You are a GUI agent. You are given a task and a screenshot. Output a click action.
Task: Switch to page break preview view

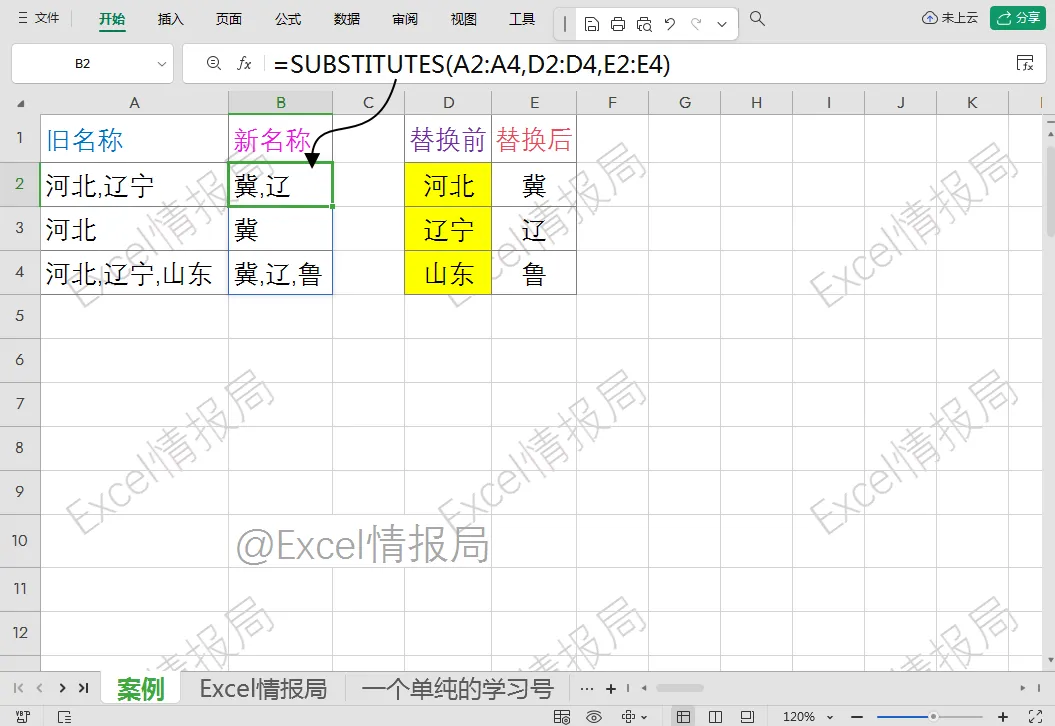coord(715,717)
